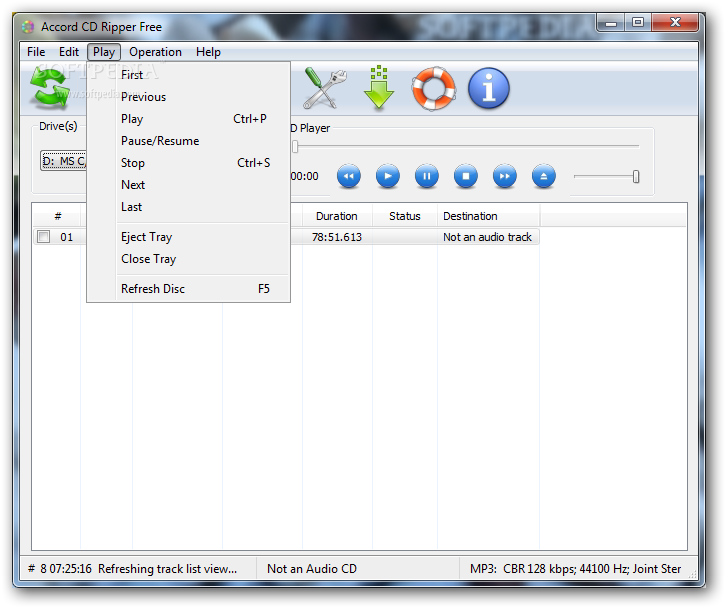This screenshot has width=726, height=608.
Task: Click the CD Player seek slider handle
Action: 295,146
